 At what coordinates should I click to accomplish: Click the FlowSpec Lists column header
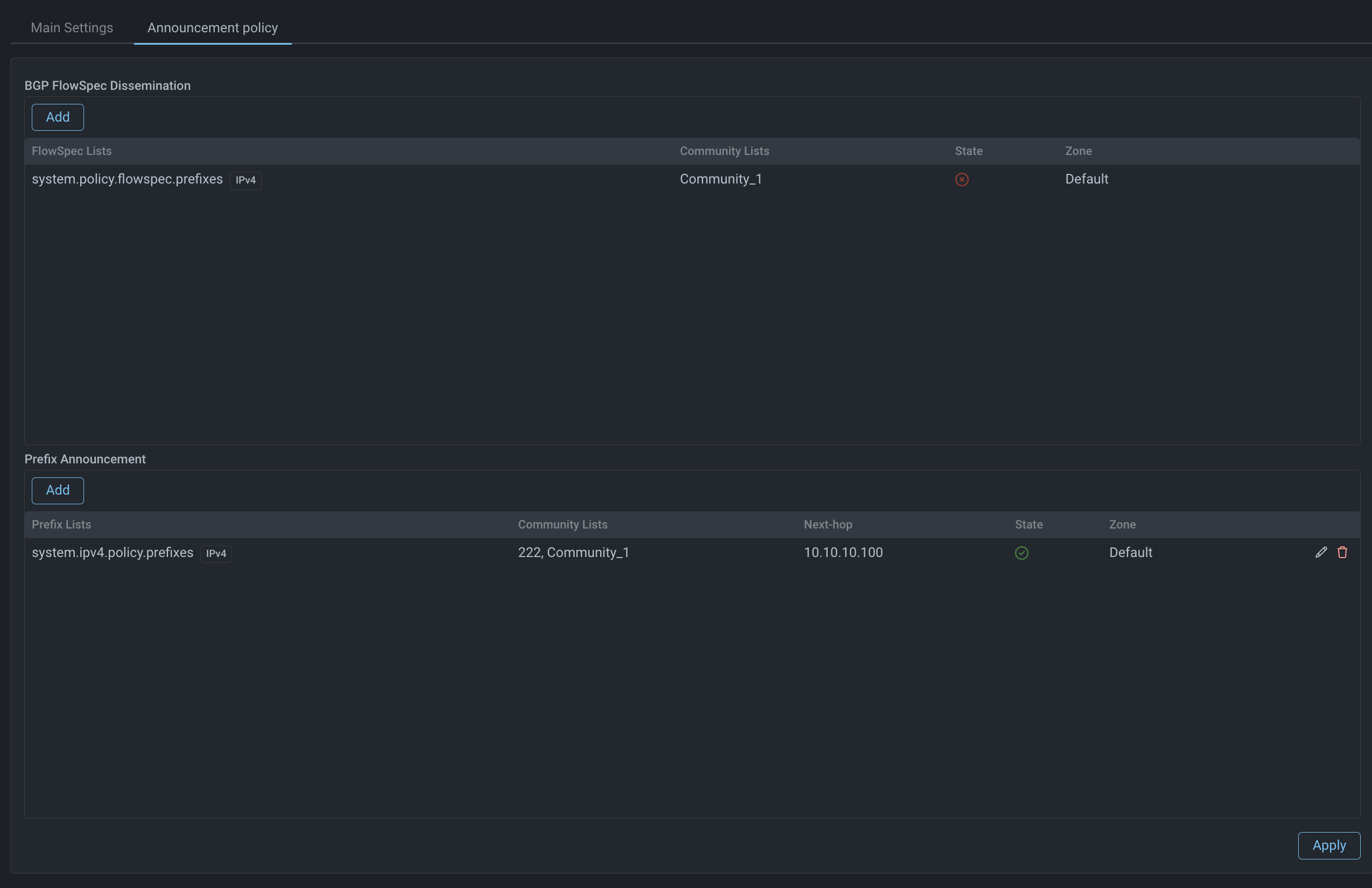click(72, 151)
